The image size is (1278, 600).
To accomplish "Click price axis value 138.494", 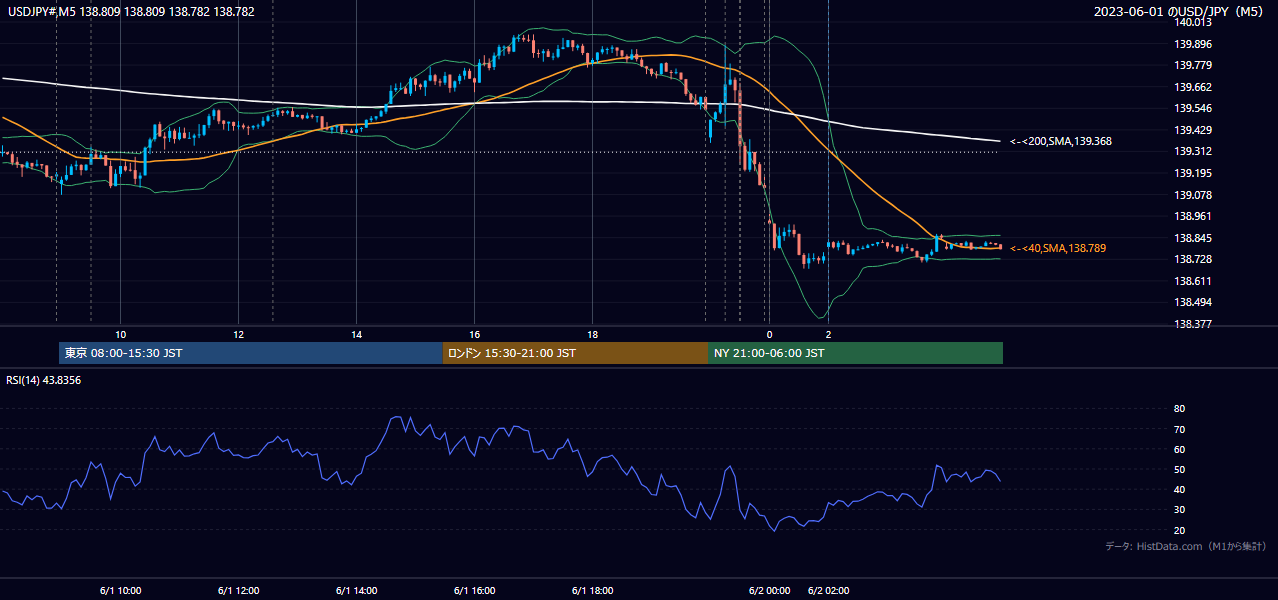I will click(1195, 302).
